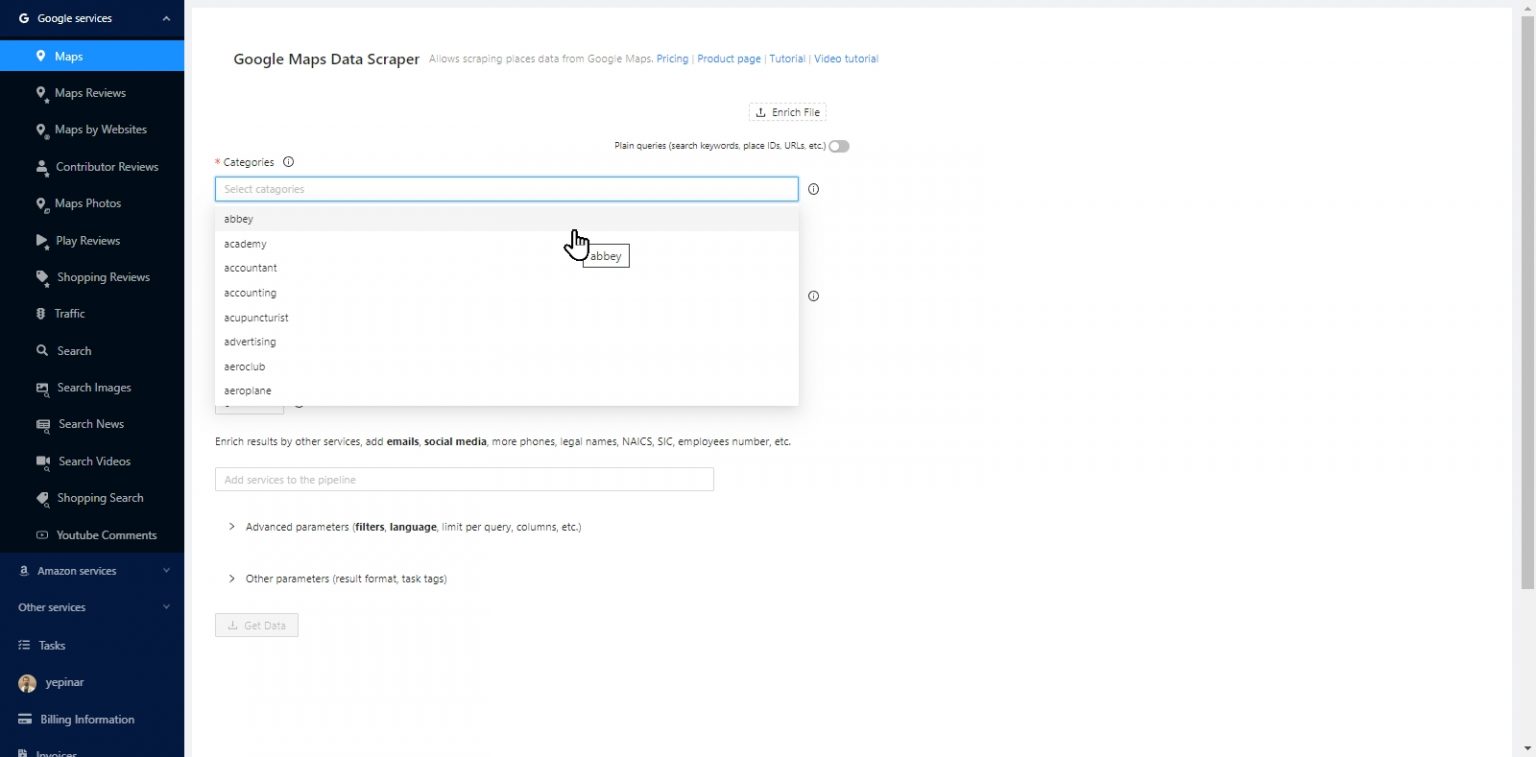The image size is (1536, 757).
Task: Click the Enrich File button
Action: point(788,112)
